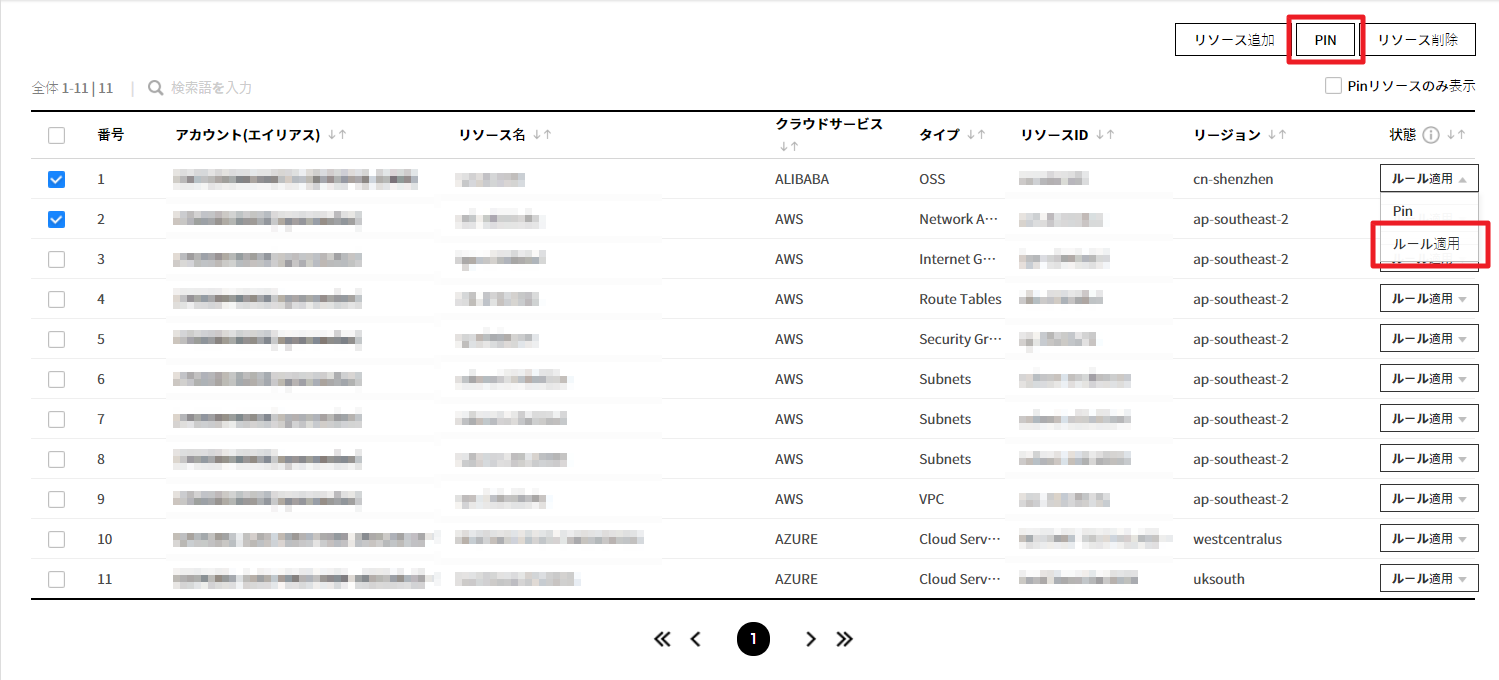The image size is (1499, 680).
Task: Open status dropdown for row 5
Action: [x=1428, y=339]
